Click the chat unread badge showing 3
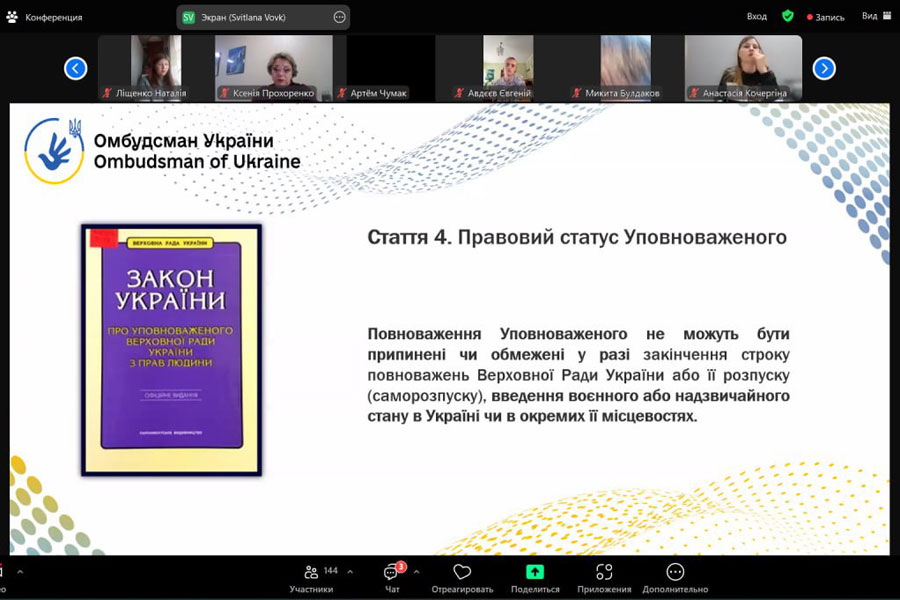 click(x=401, y=567)
